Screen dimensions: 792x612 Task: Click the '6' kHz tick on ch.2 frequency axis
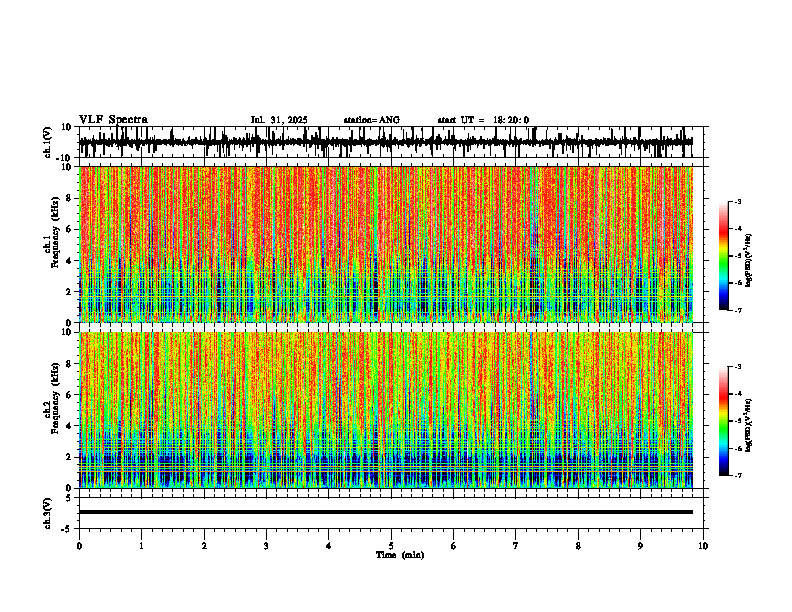click(69, 395)
